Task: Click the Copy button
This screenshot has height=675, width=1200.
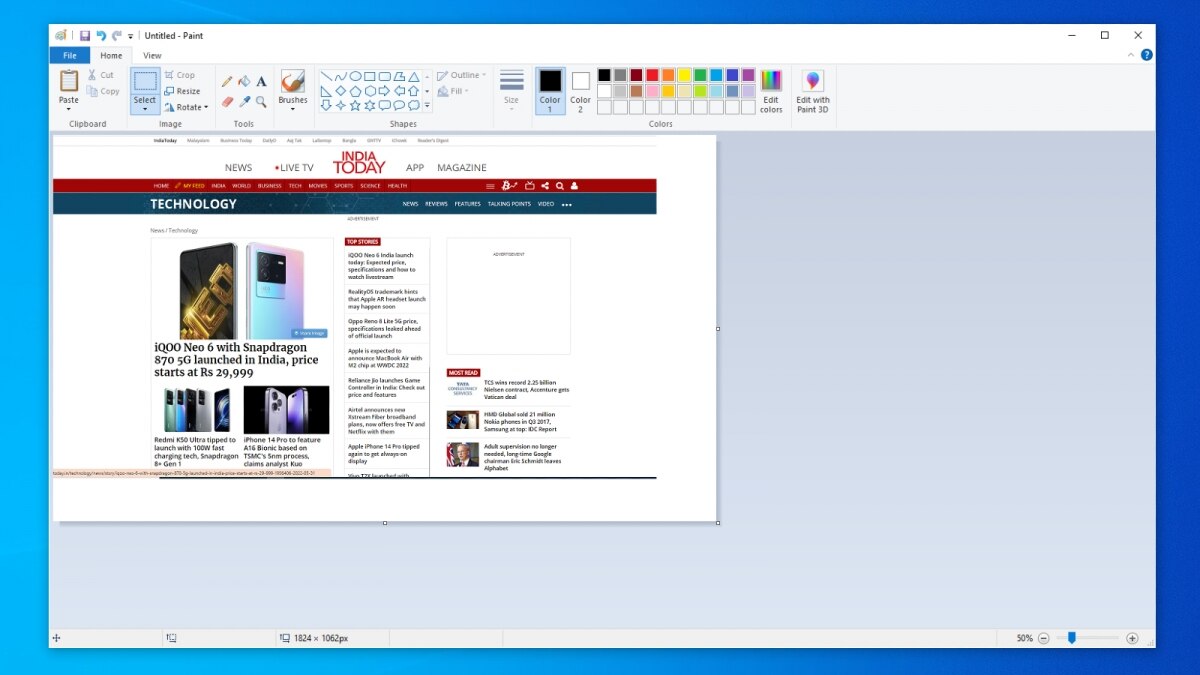Action: 103,91
